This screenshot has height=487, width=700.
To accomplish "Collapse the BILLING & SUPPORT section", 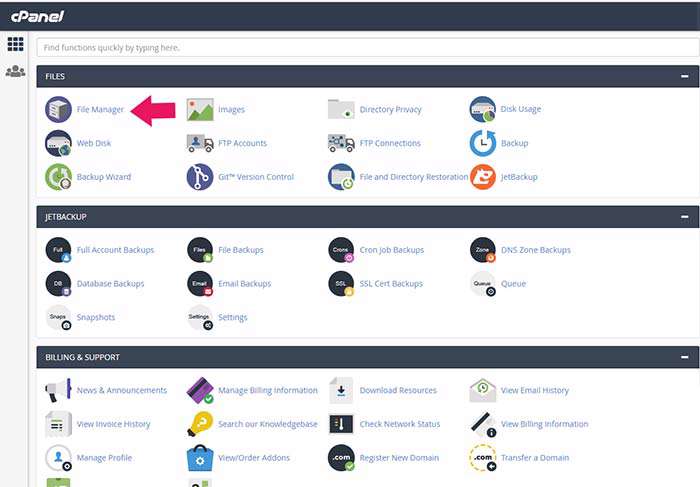I will 684,357.
